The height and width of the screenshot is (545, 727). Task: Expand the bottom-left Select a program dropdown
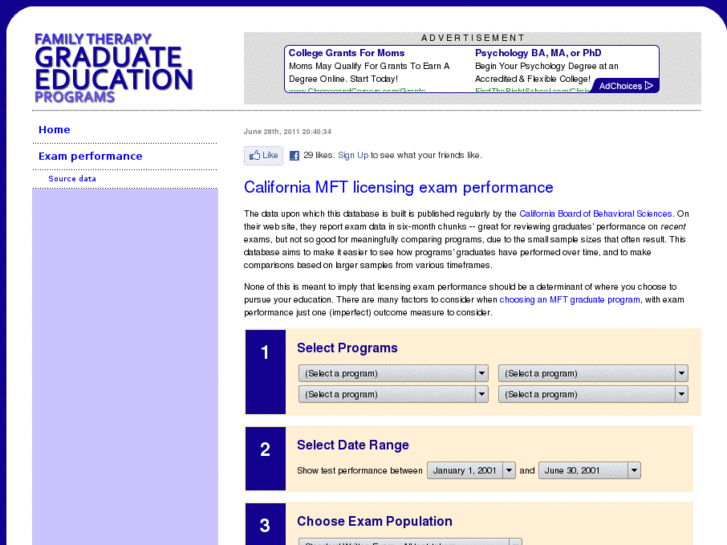point(393,394)
